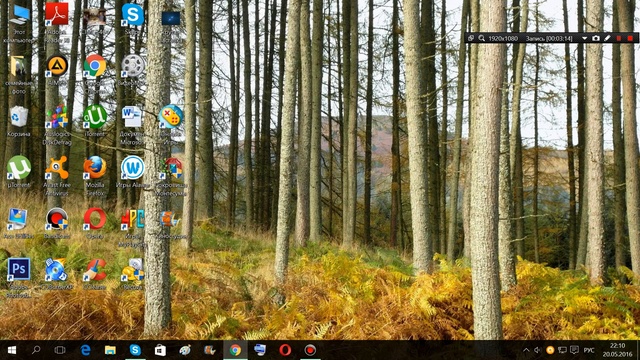Switch input language via РУС indicator

(x=589, y=350)
